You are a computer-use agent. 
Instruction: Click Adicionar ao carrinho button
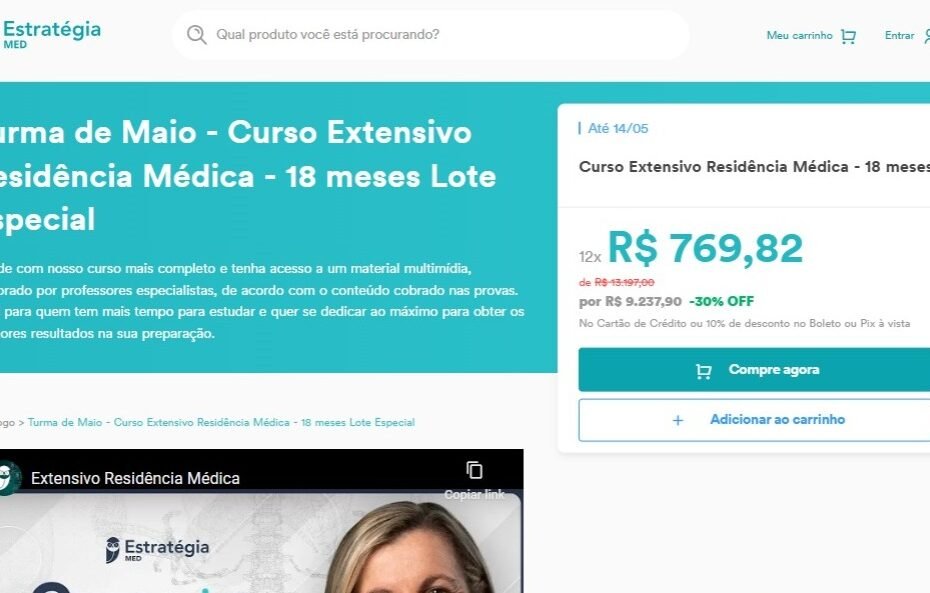(754, 420)
